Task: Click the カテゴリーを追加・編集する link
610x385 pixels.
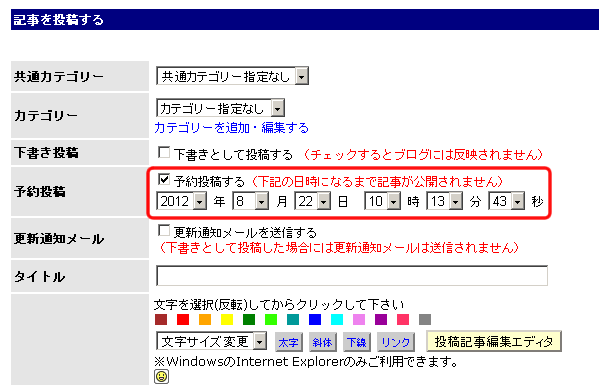Action: [231, 128]
